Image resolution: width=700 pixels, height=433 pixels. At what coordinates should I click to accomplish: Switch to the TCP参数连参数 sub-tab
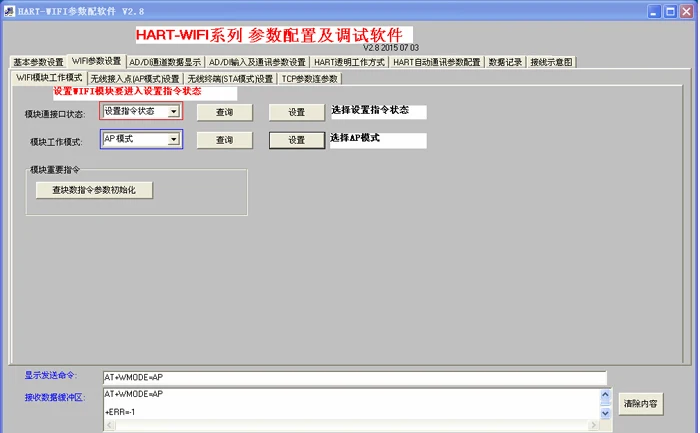tap(310, 79)
